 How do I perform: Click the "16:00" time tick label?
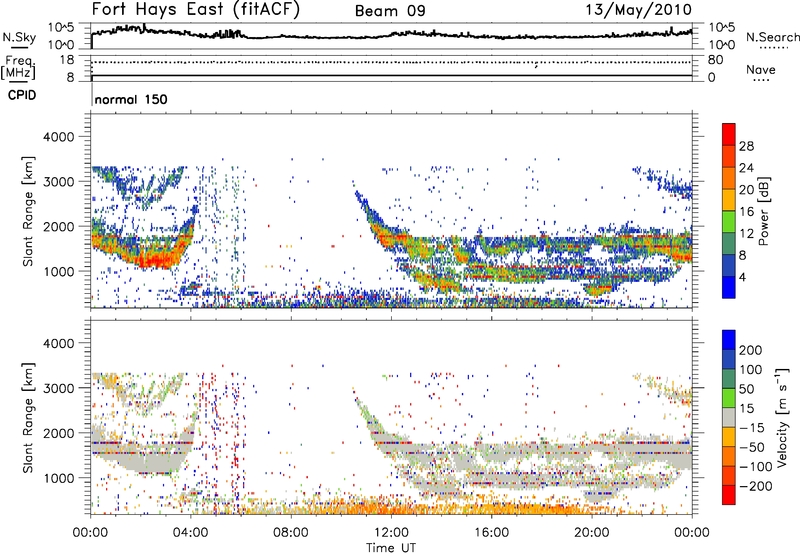point(491,533)
